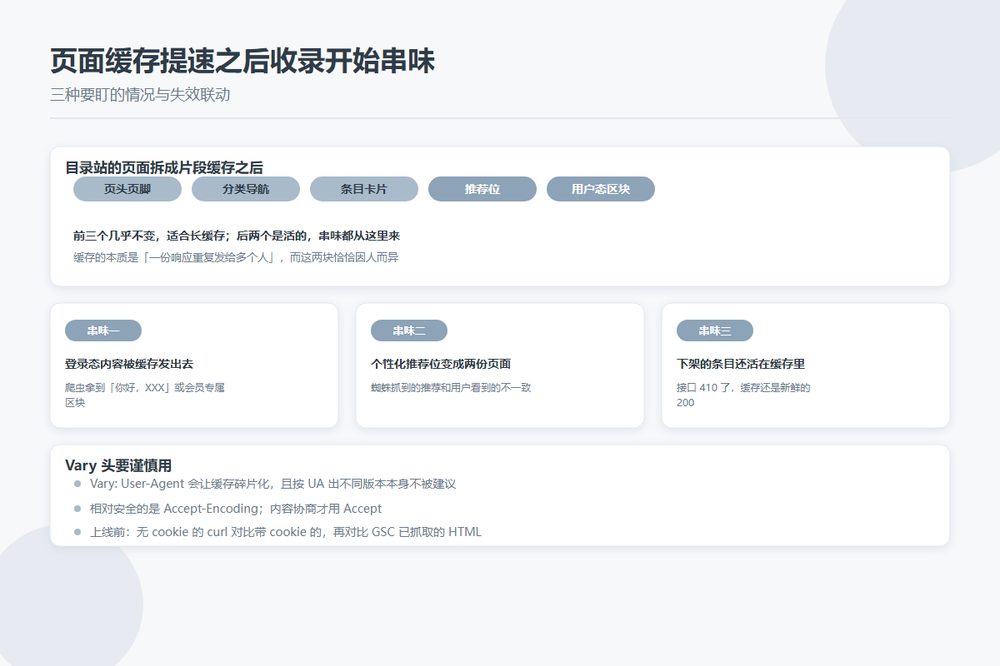Viewport: 1000px width, 666px height.
Task: Click heading 目录站的页面拆成片段缓存之后
Action: (164, 168)
